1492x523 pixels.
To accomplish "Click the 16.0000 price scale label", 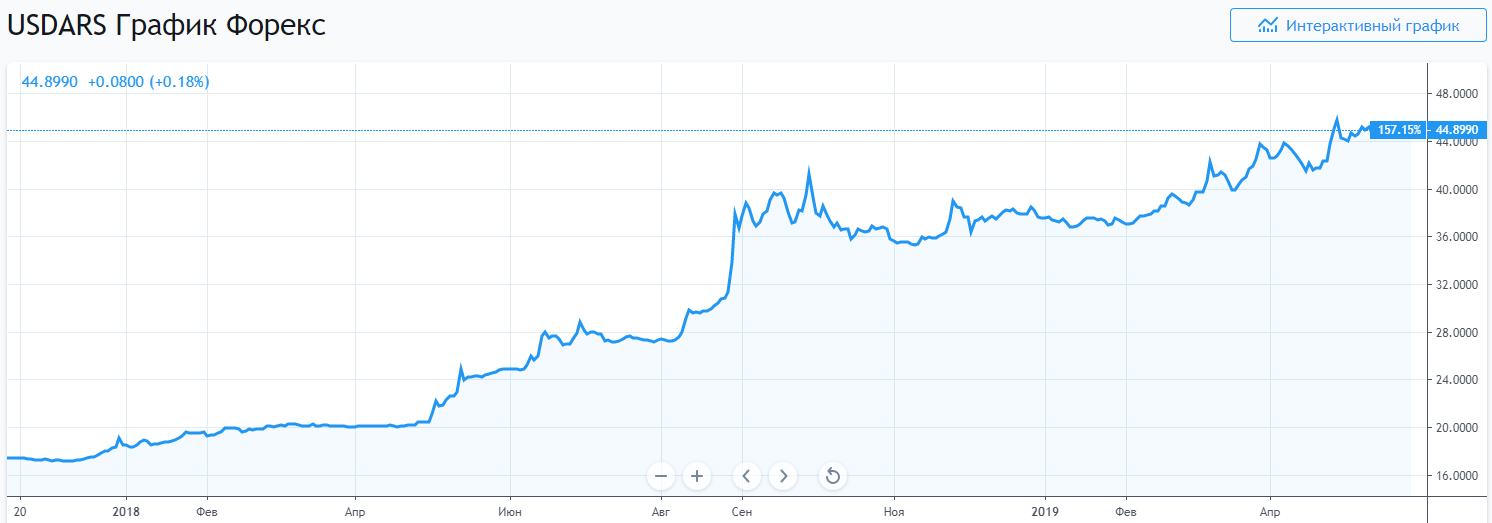I will (1456, 476).
